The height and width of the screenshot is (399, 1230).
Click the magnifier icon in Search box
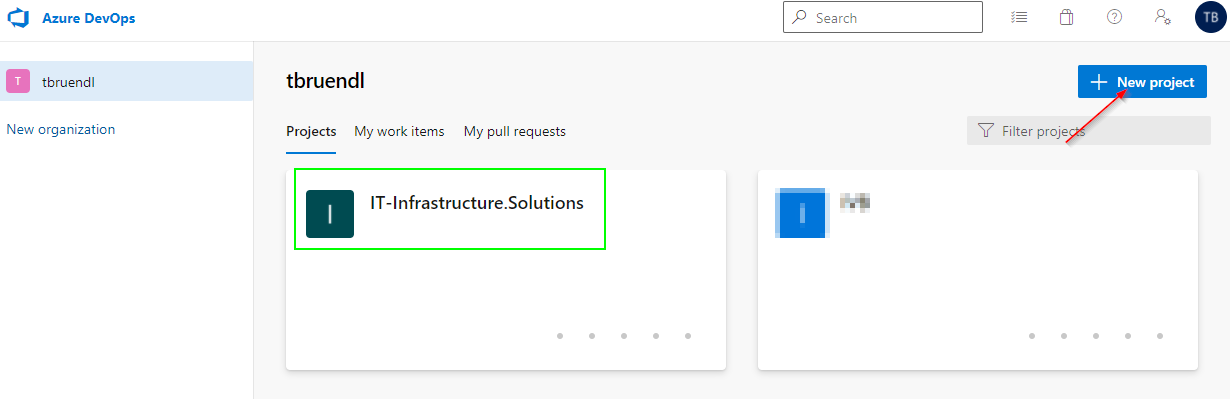pos(799,17)
